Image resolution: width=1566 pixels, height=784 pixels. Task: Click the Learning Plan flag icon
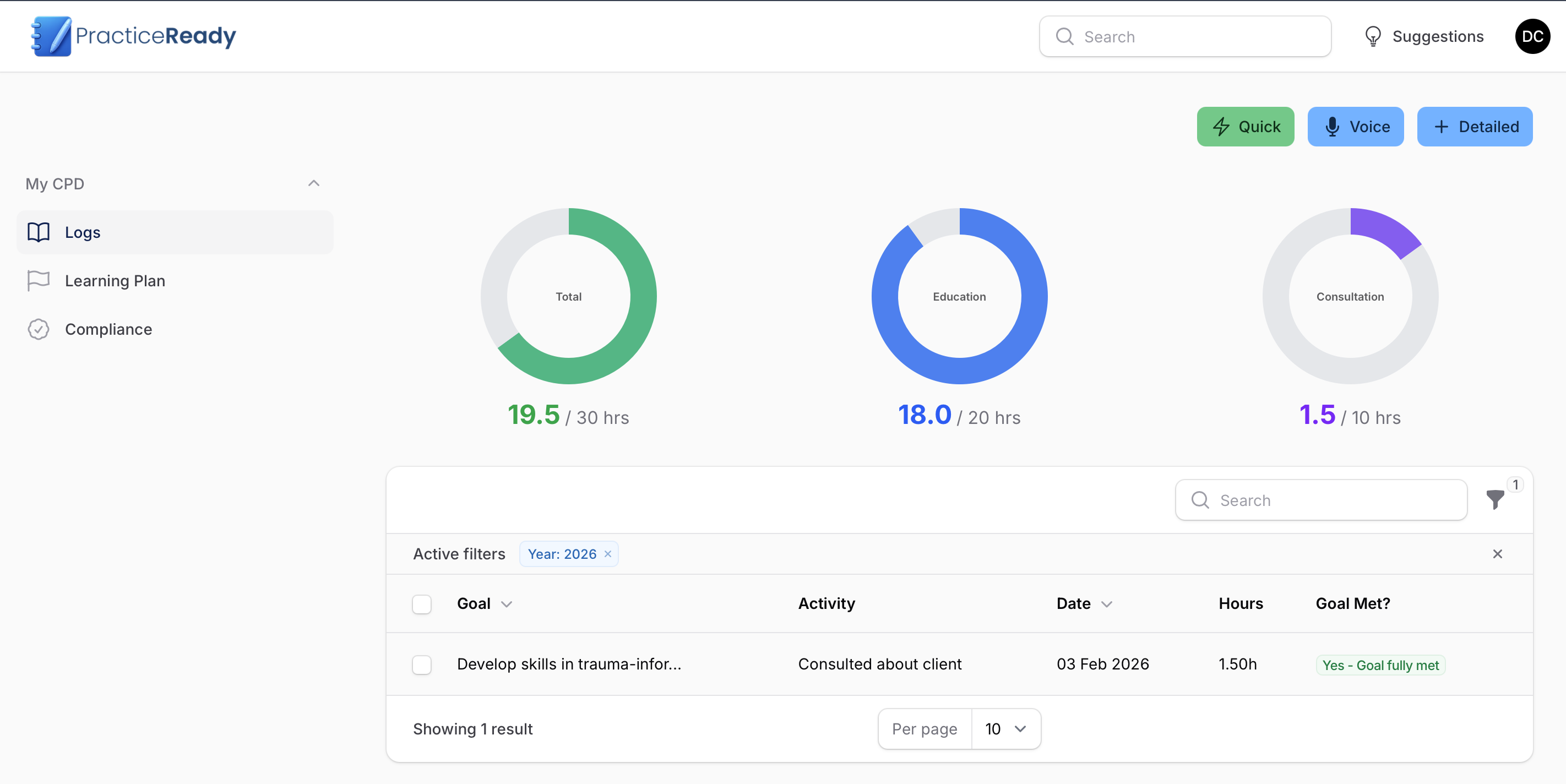tap(37, 280)
